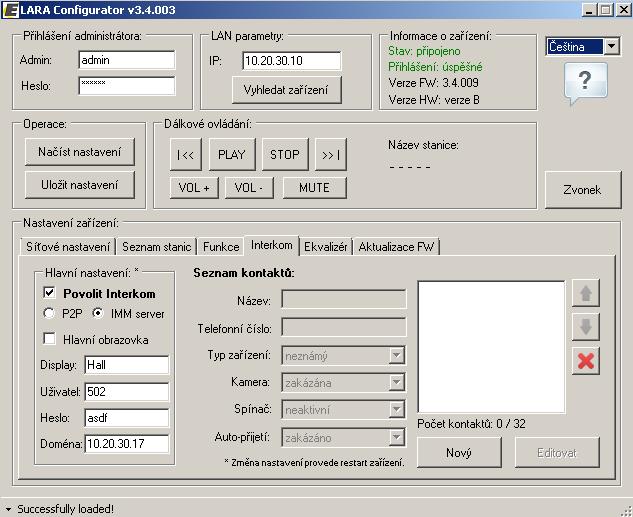Skip to previous station button
The width and height of the screenshot is (633, 517).
[186, 155]
